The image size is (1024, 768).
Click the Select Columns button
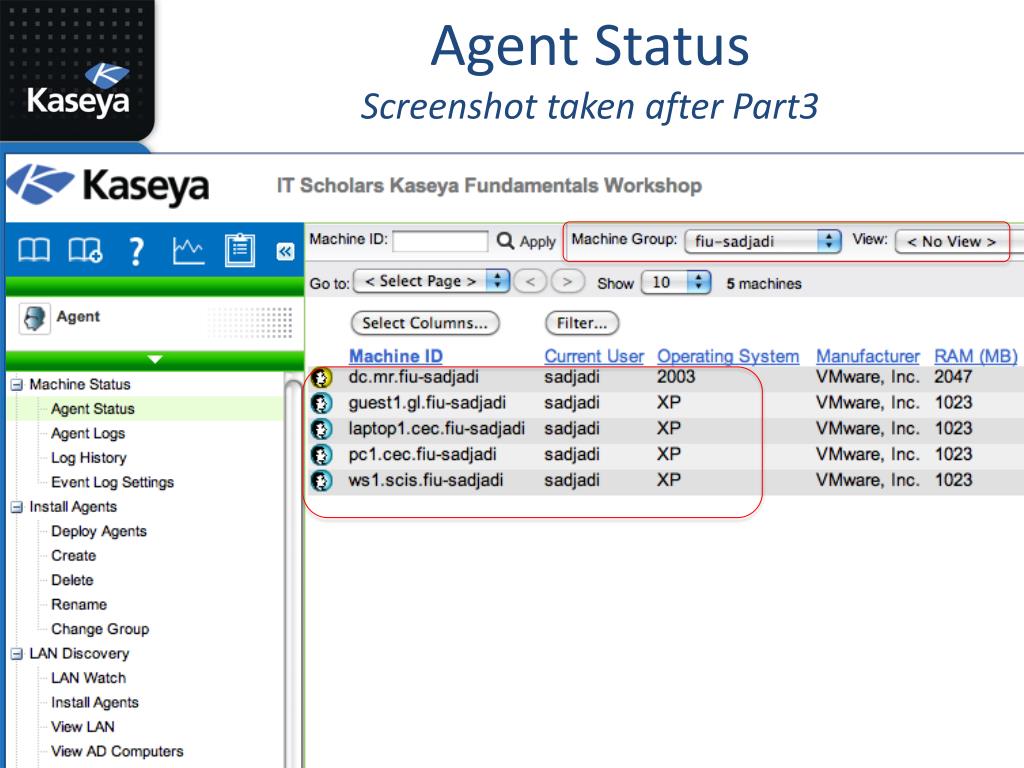coord(425,323)
